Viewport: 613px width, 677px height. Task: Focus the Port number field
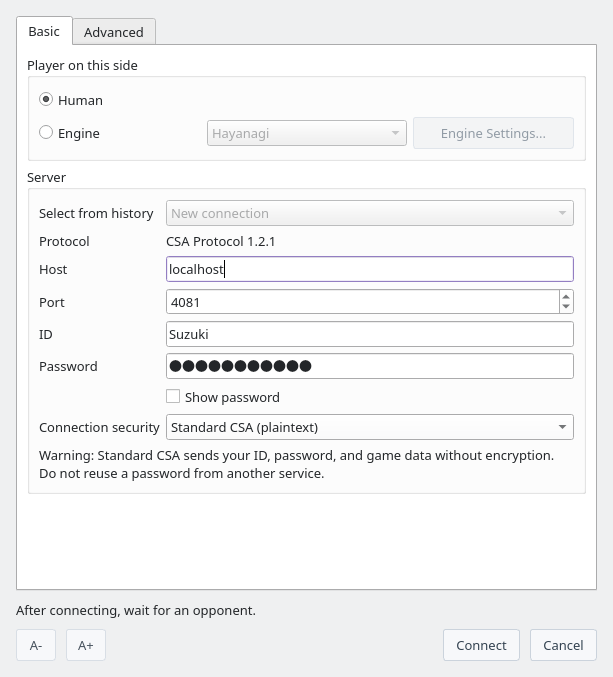363,302
